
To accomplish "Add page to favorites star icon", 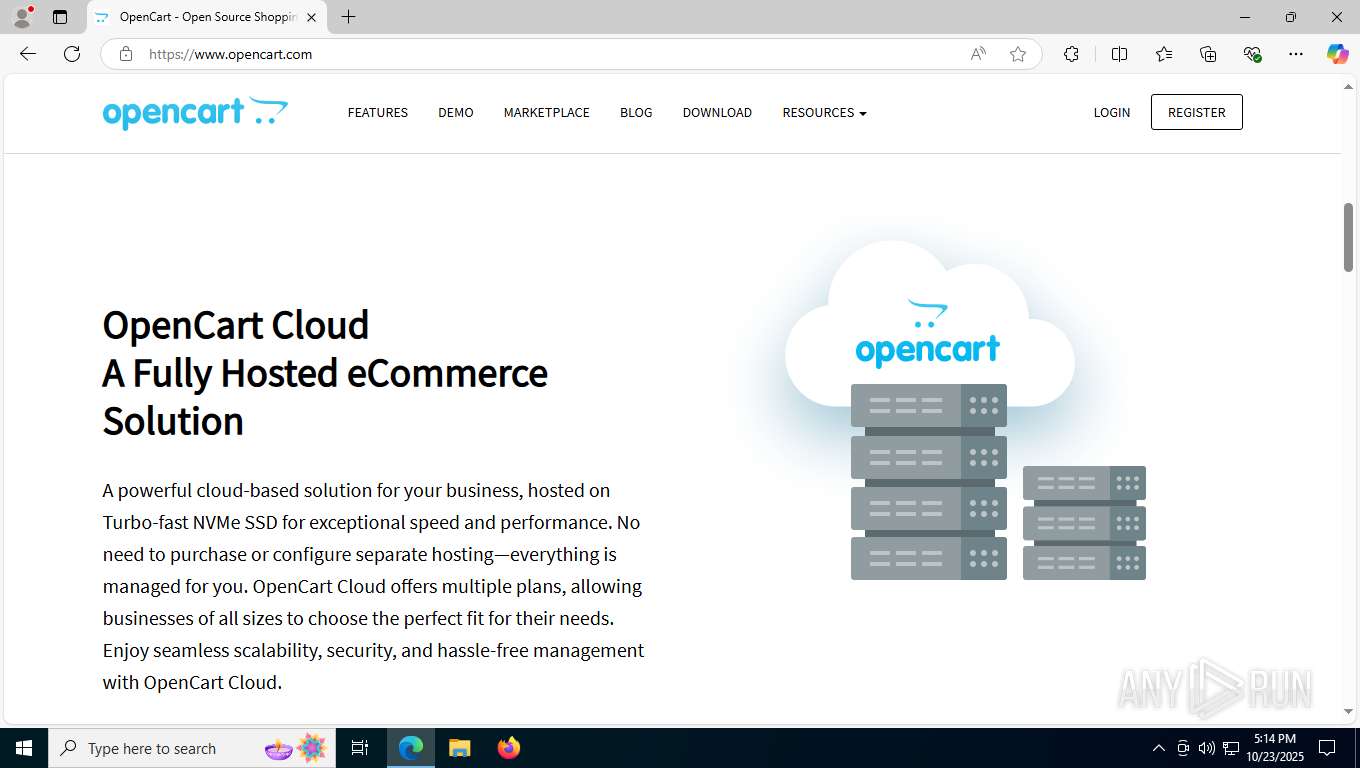I will [x=1018, y=54].
